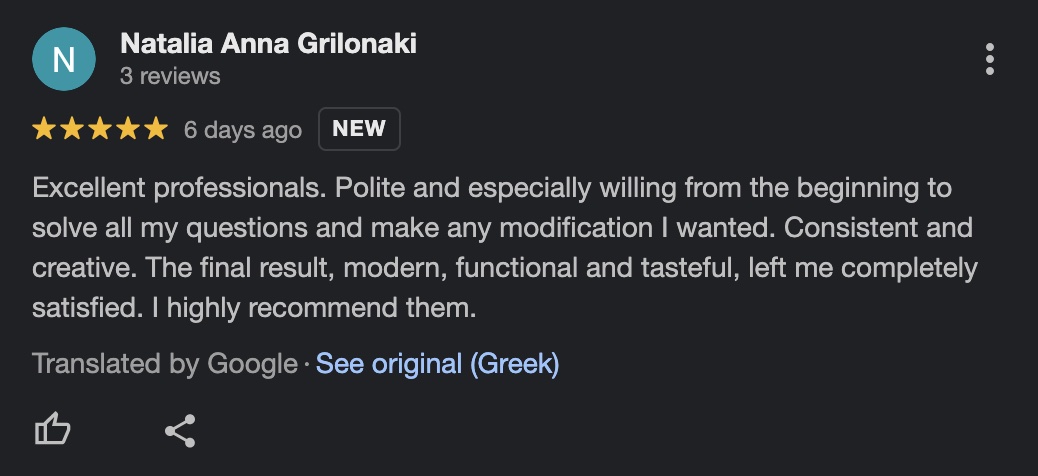1038x476 pixels.
Task: Show the original Greek review text
Action: (437, 364)
